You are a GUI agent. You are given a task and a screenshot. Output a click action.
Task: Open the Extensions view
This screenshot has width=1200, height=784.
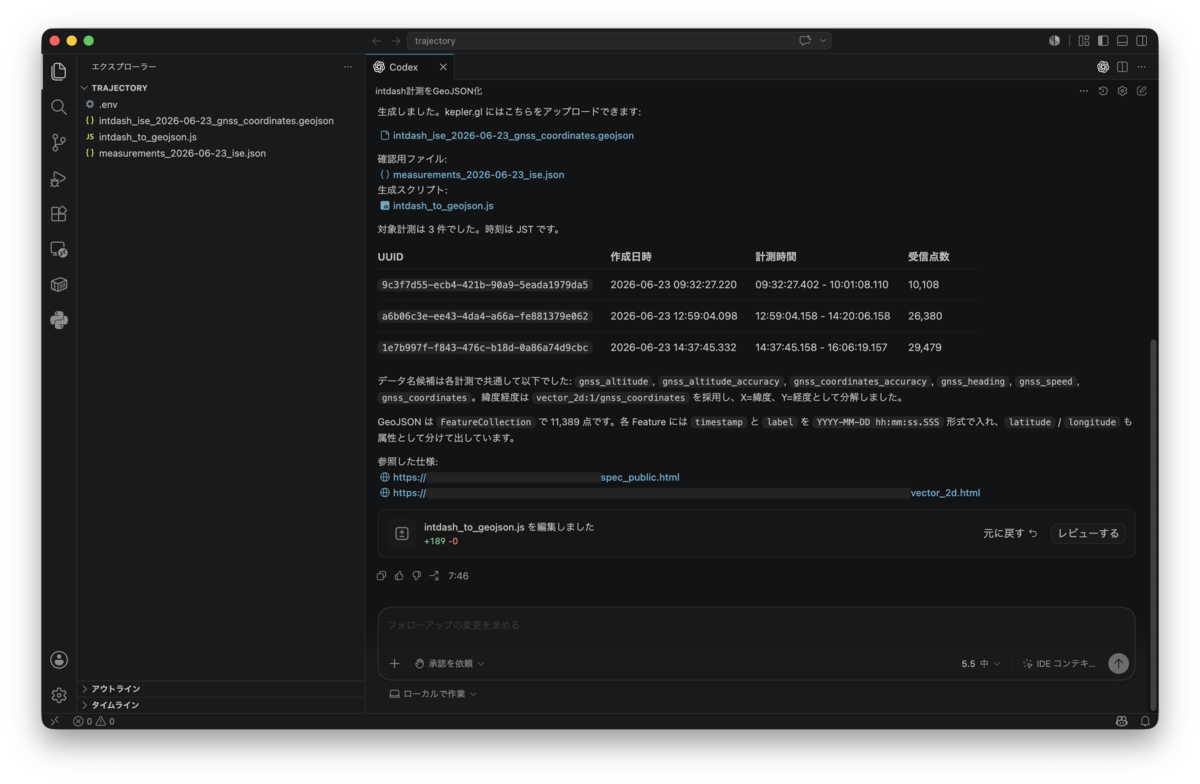(x=59, y=214)
